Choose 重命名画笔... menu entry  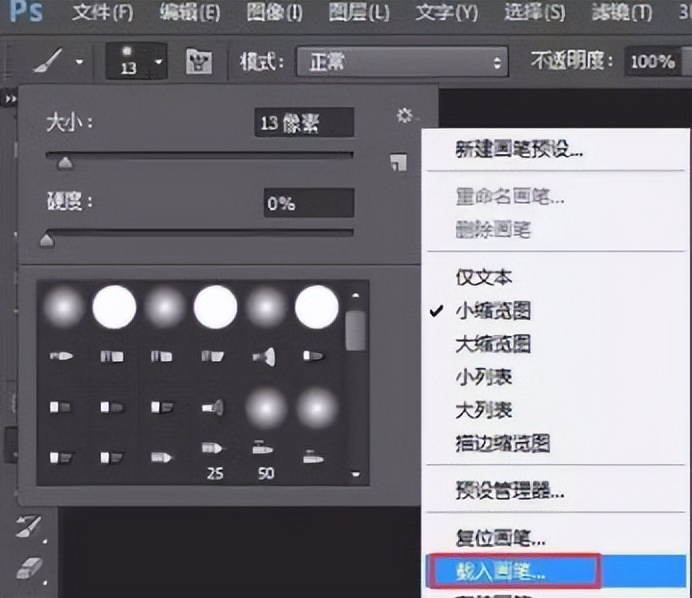pos(555,196)
